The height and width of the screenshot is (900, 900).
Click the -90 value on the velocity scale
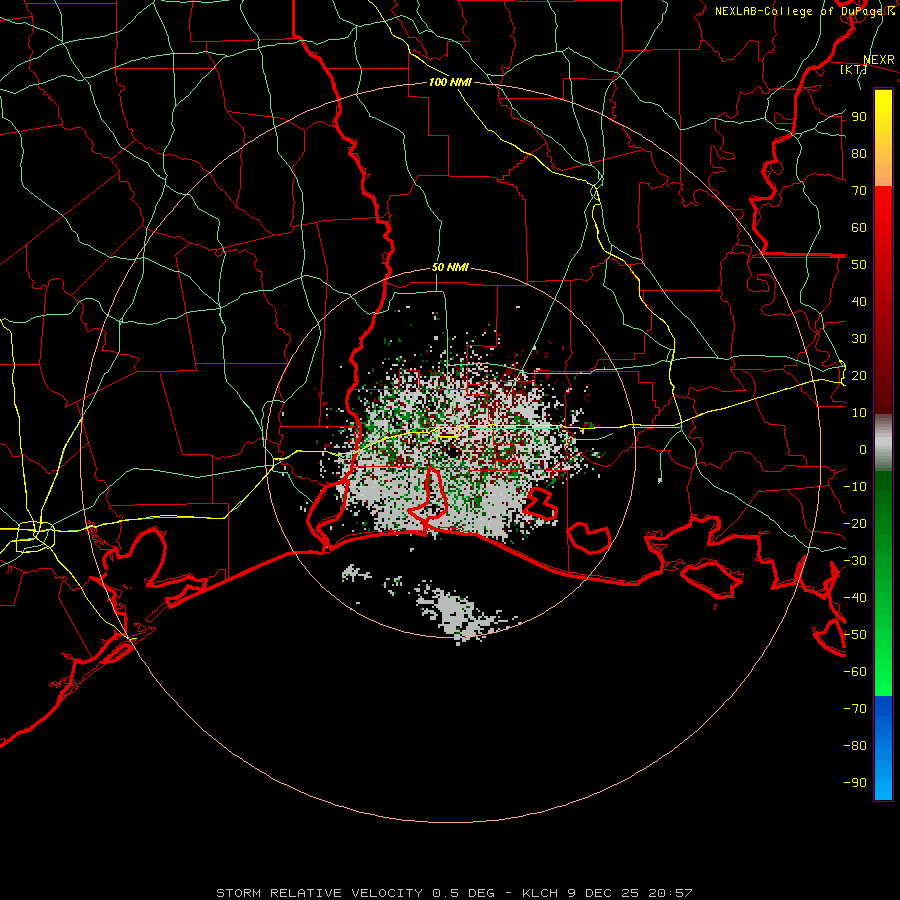click(855, 783)
